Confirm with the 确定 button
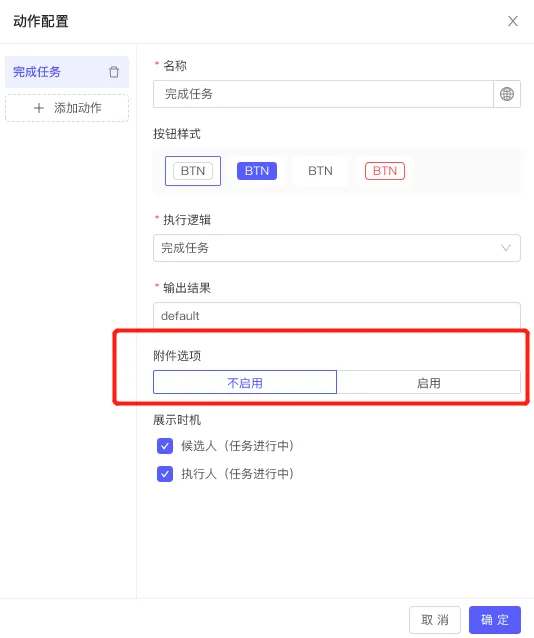Viewport: 534px width, 638px height. point(495,620)
